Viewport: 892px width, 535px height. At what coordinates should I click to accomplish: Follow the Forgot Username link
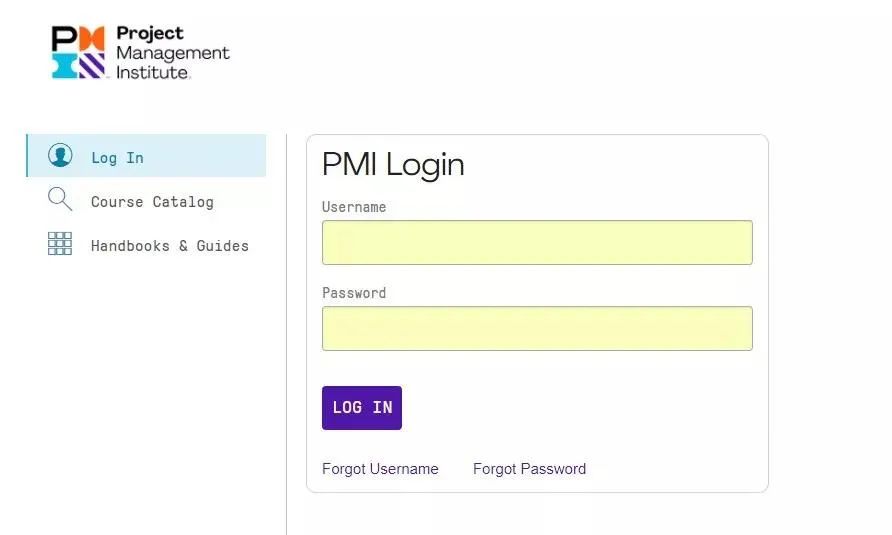click(380, 469)
